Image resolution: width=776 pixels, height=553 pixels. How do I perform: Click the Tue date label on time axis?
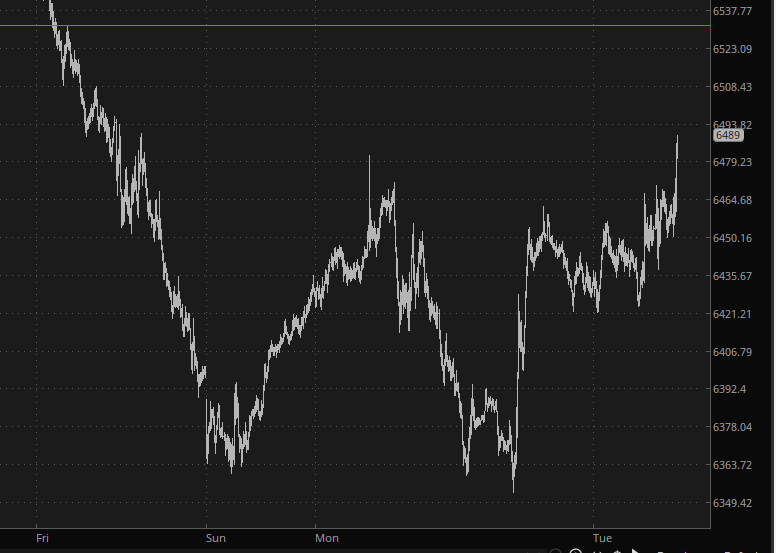(x=602, y=538)
